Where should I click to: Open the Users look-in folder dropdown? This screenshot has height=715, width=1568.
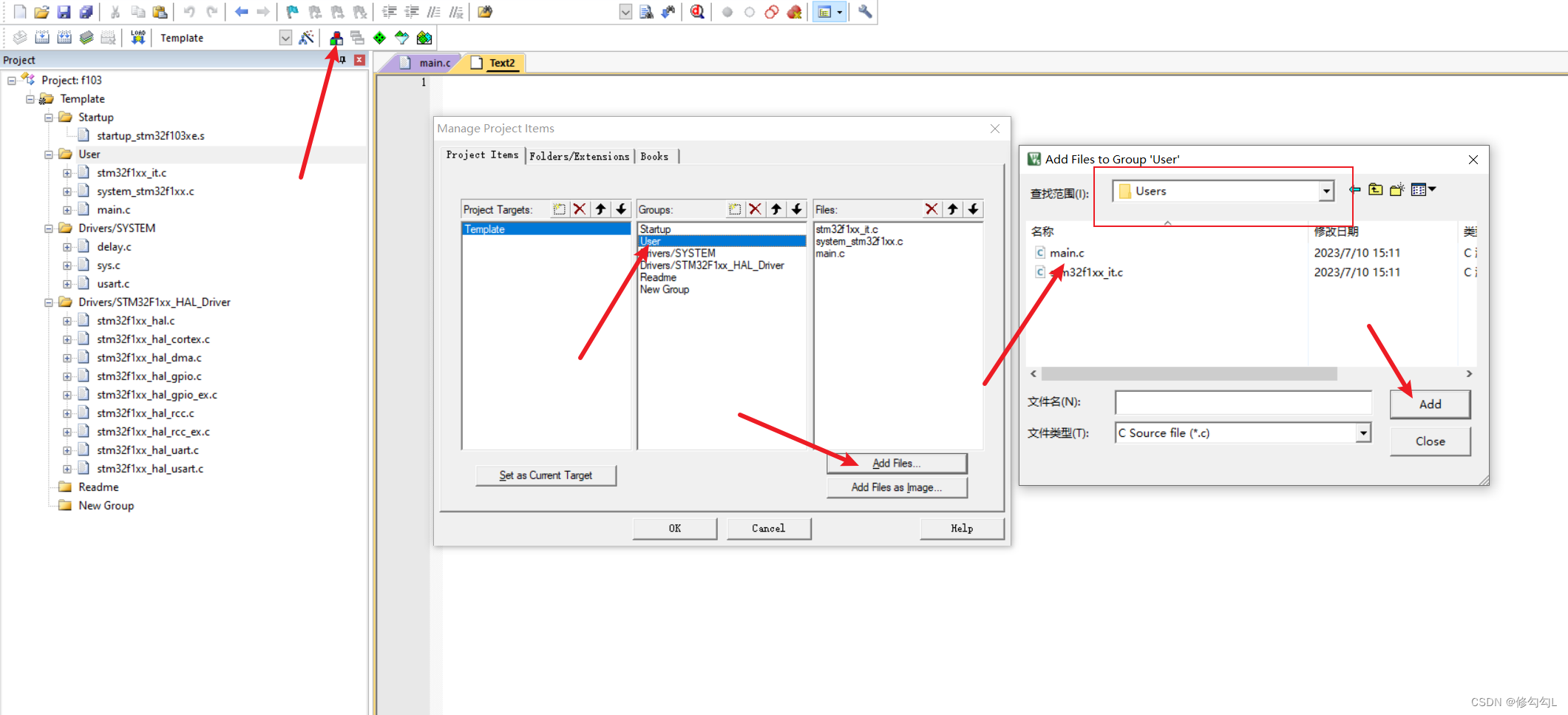point(1326,192)
